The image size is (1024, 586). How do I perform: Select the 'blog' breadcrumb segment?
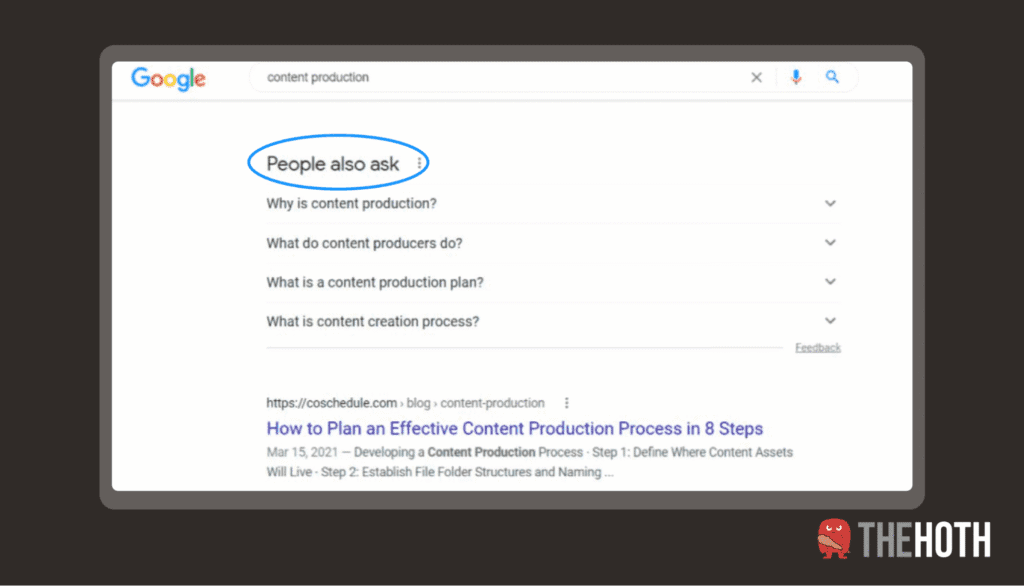tap(419, 403)
